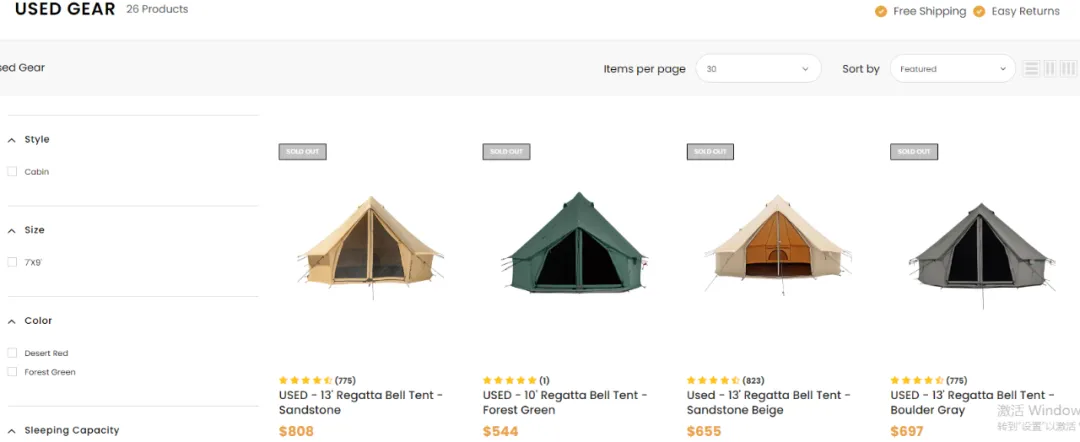Select the Forest Green color filter
Viewport: 1080px width, 442px height.
[x=13, y=372]
